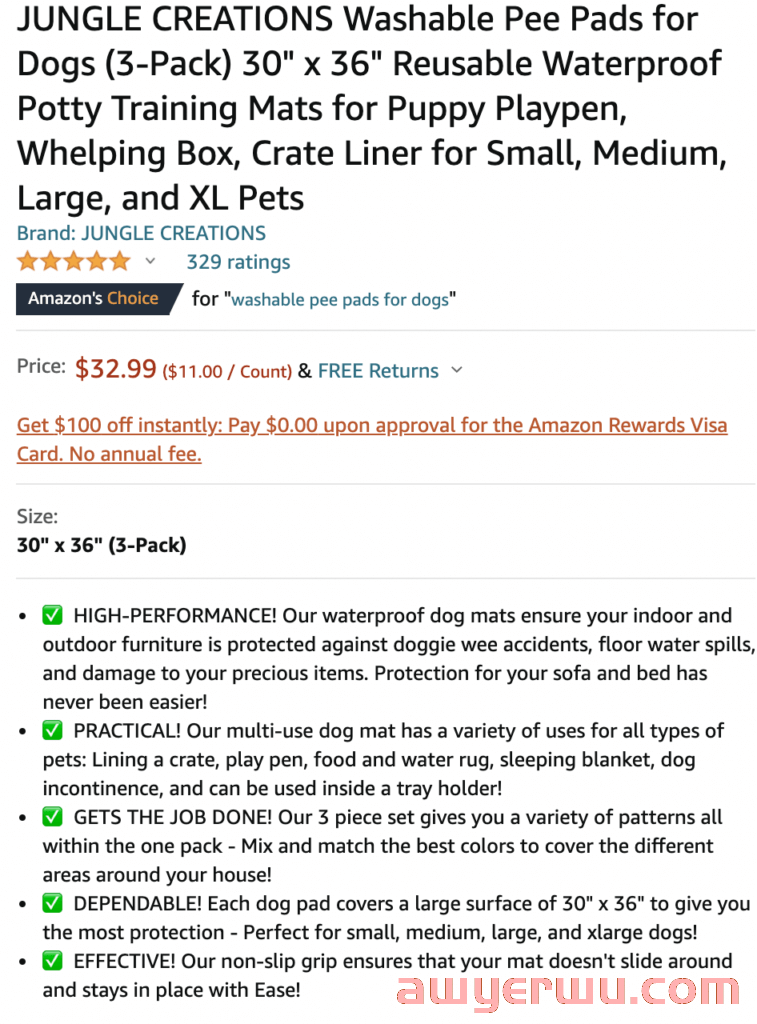Viewport: 757px width, 1024px height.
Task: Click the $32.99 price
Action: tap(116, 369)
